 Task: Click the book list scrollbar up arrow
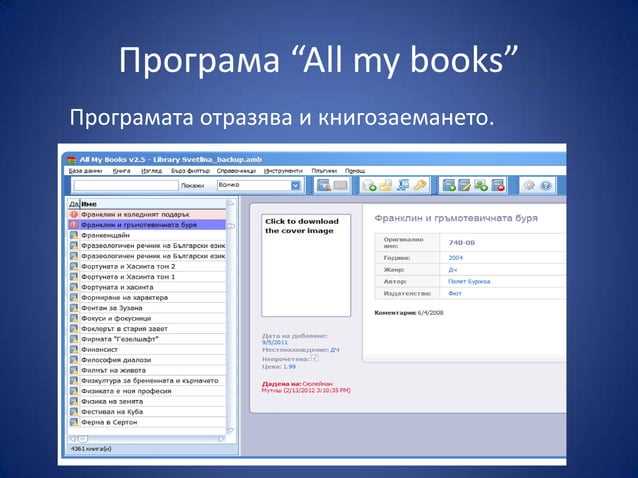pyautogui.click(x=230, y=203)
